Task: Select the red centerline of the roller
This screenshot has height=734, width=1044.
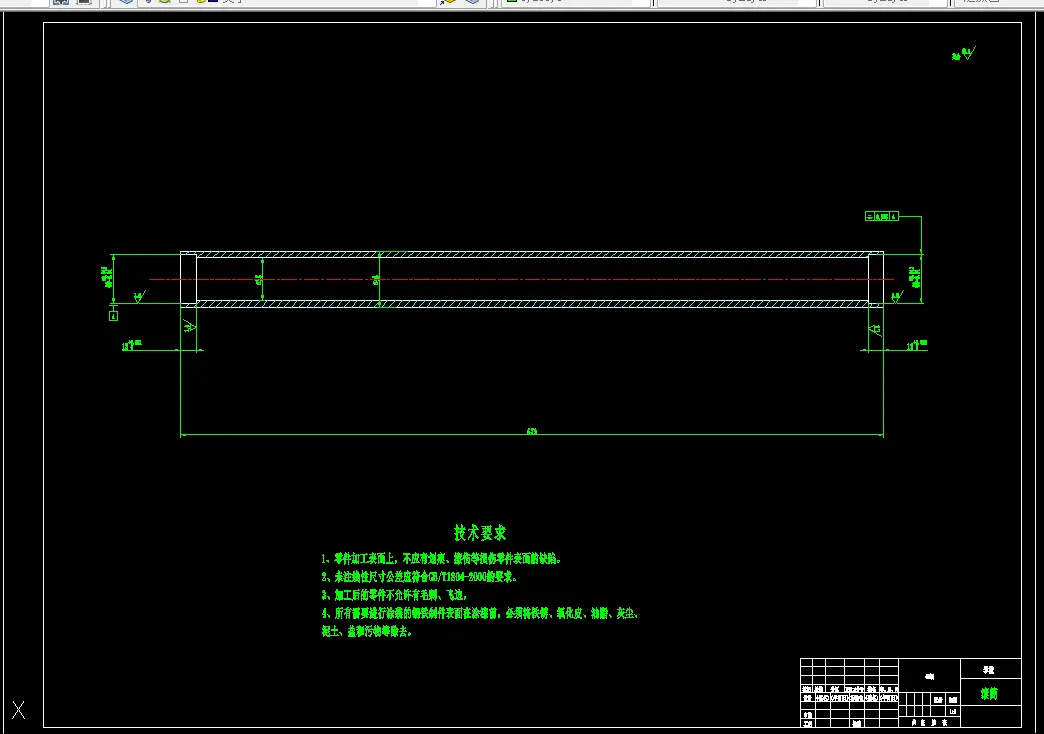Action: (521, 279)
